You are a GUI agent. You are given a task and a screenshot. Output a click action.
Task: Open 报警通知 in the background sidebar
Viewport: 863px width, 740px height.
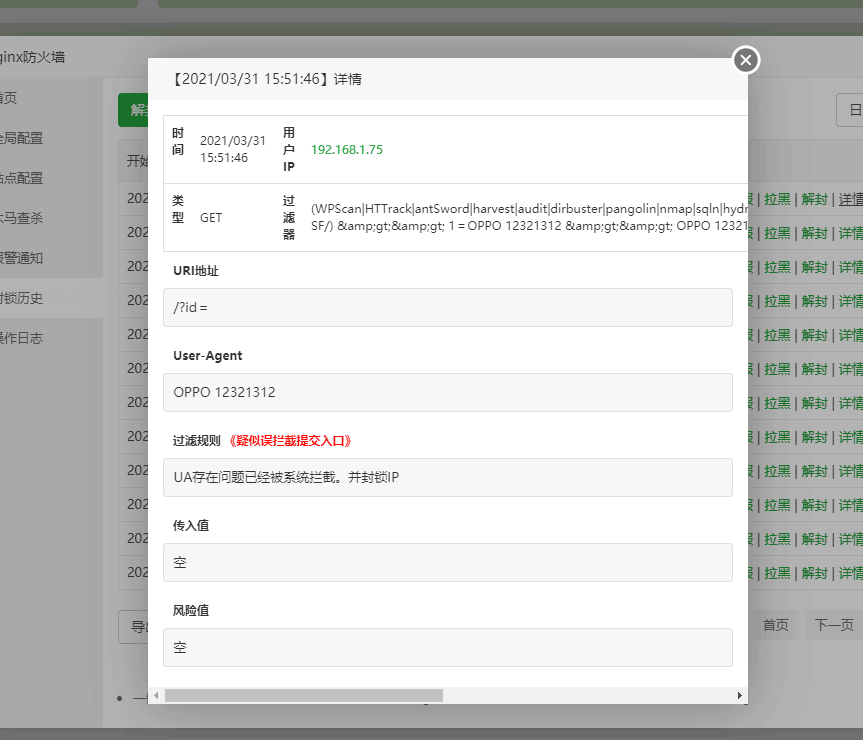[21, 258]
